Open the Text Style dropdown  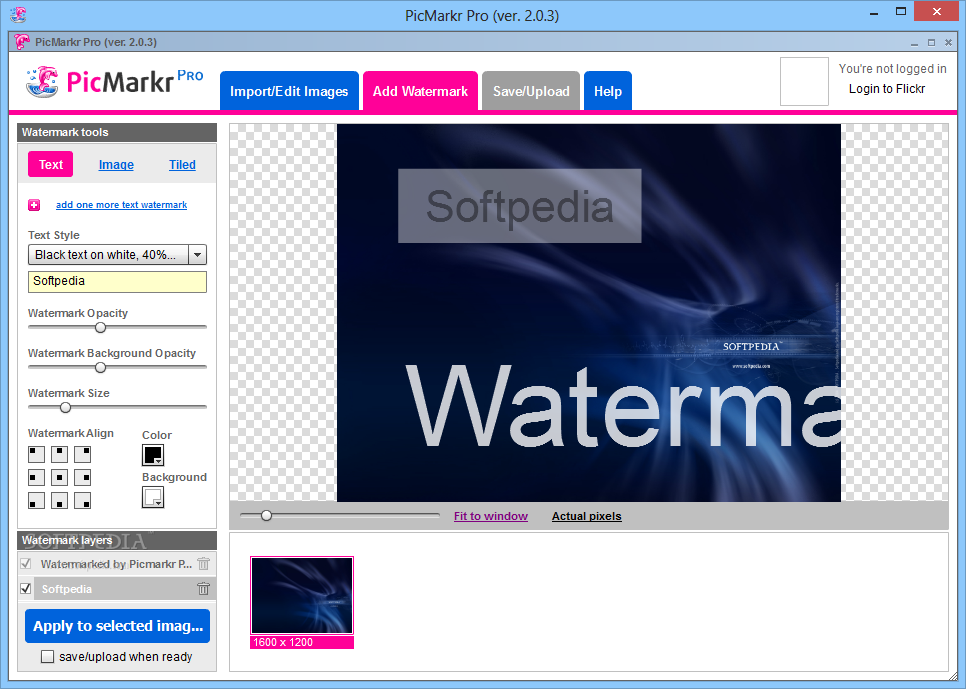tap(197, 255)
